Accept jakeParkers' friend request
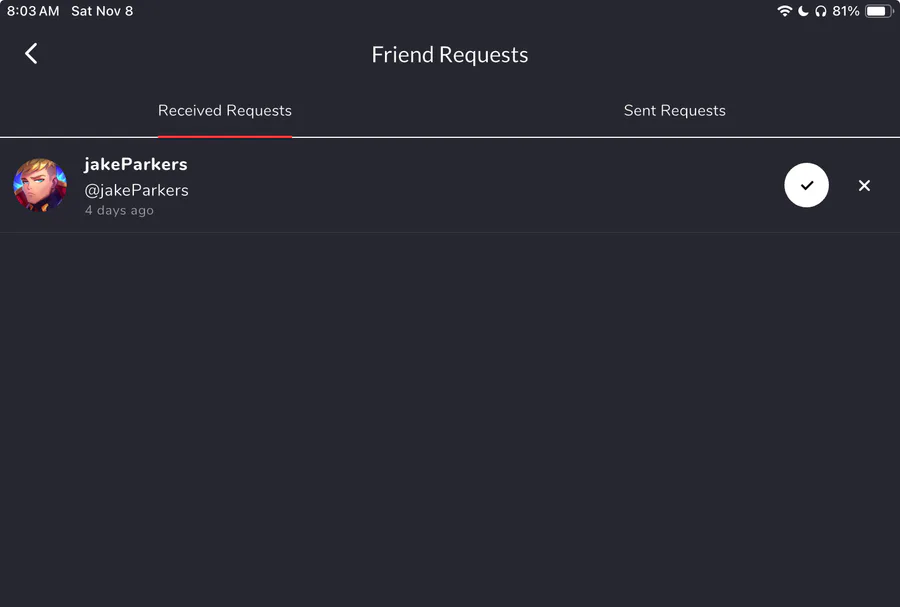Viewport: 900px width, 607px height. tap(806, 186)
